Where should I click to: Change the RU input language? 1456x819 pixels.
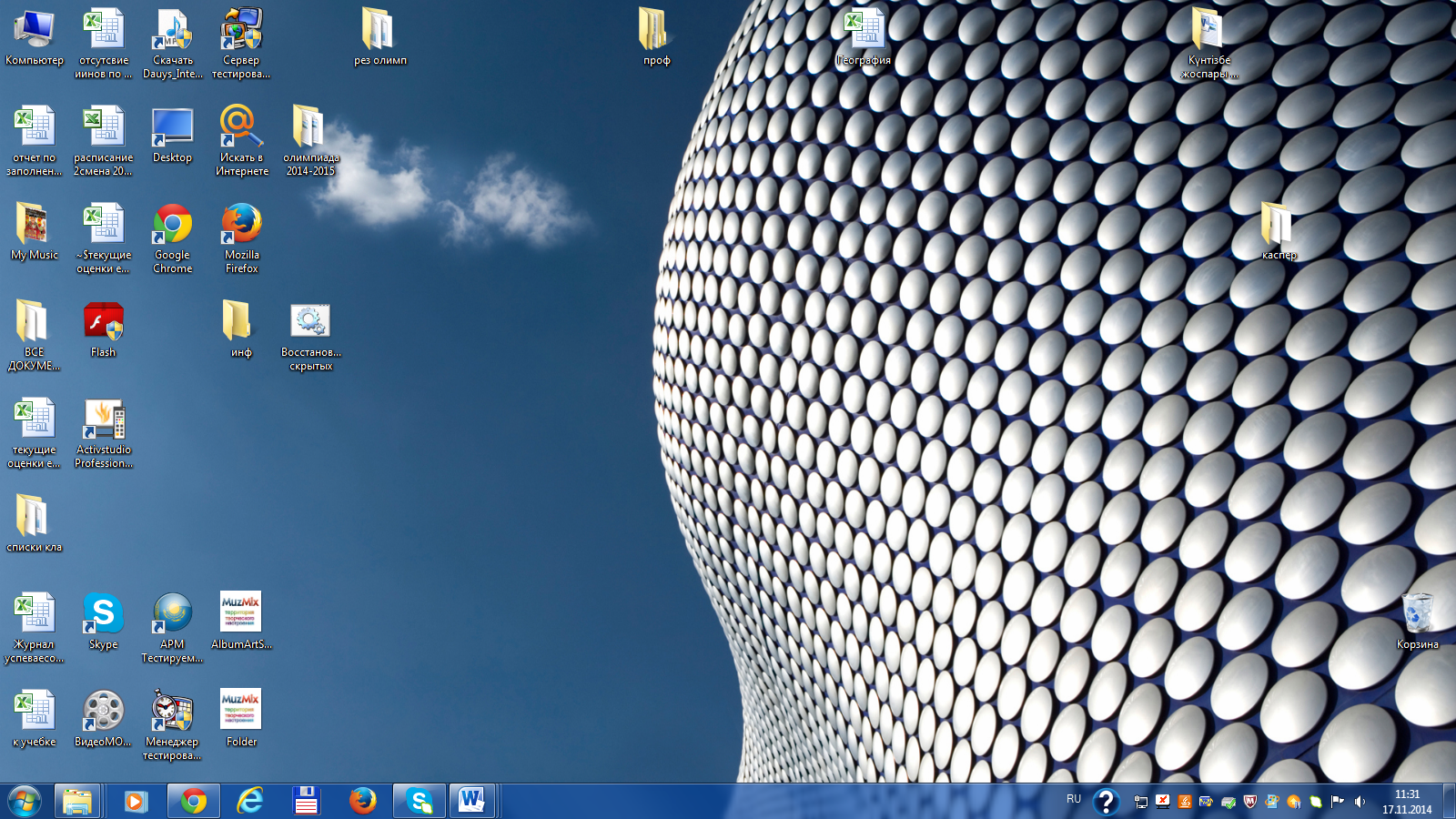pos(1074,800)
